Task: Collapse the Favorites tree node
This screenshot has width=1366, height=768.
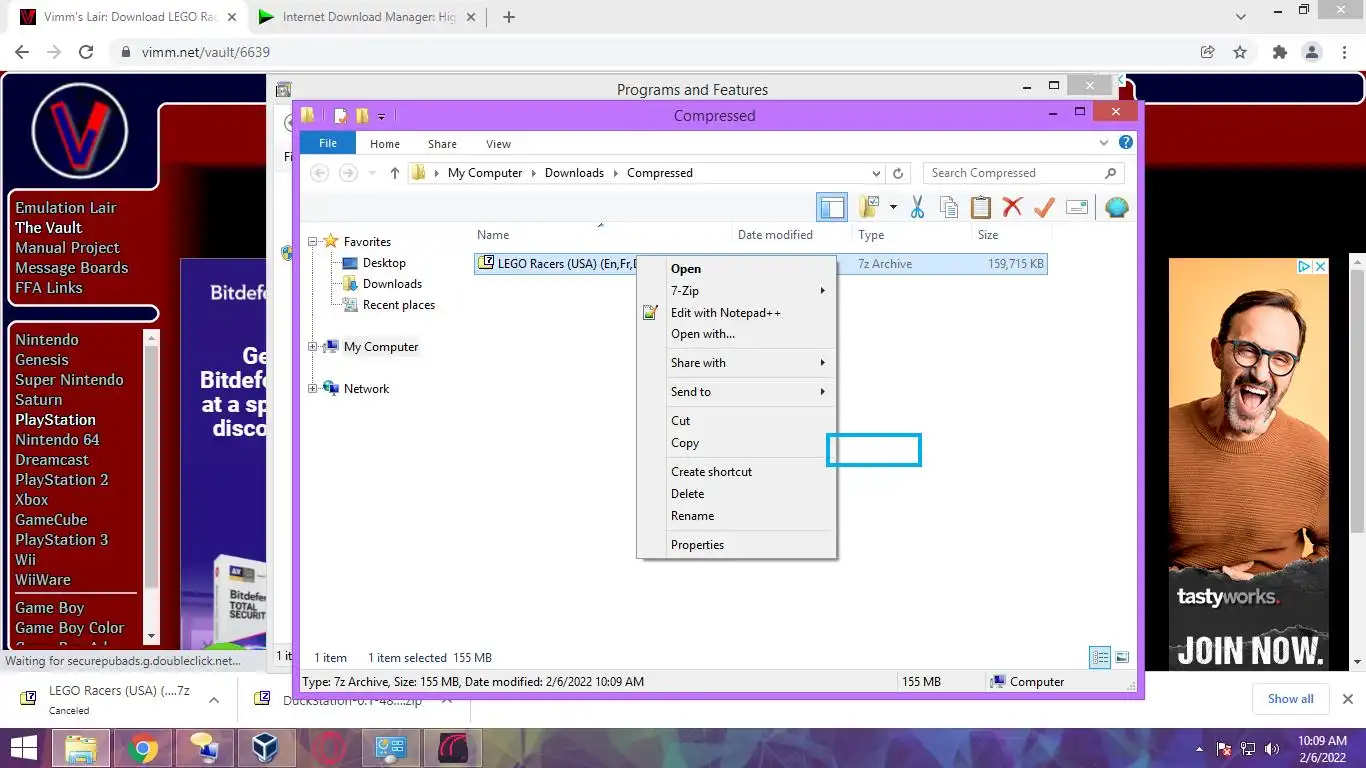Action: [x=313, y=241]
